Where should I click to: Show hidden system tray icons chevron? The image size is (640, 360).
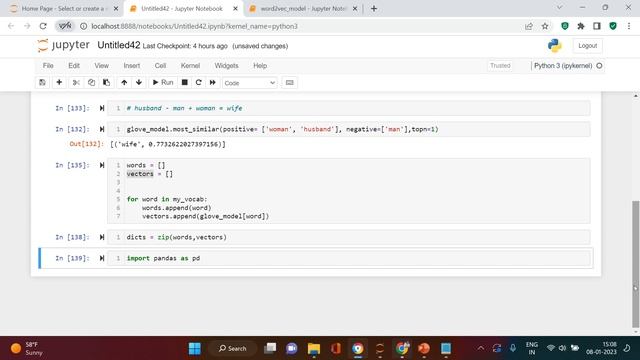[x=481, y=348]
